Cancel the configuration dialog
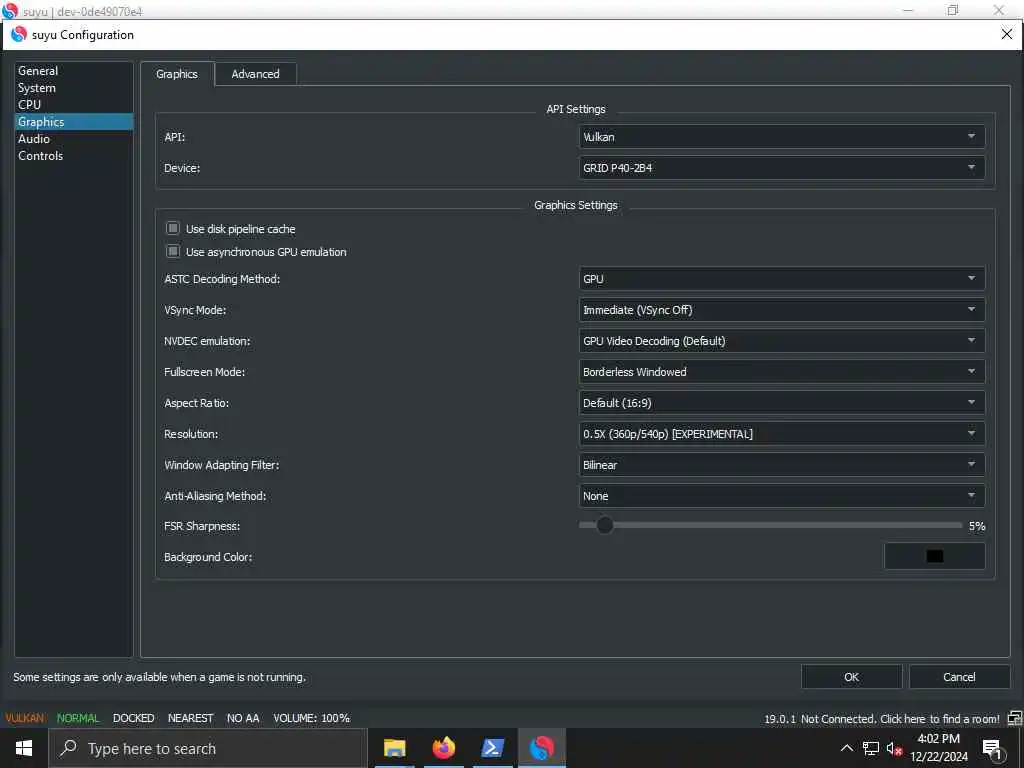 (x=959, y=677)
